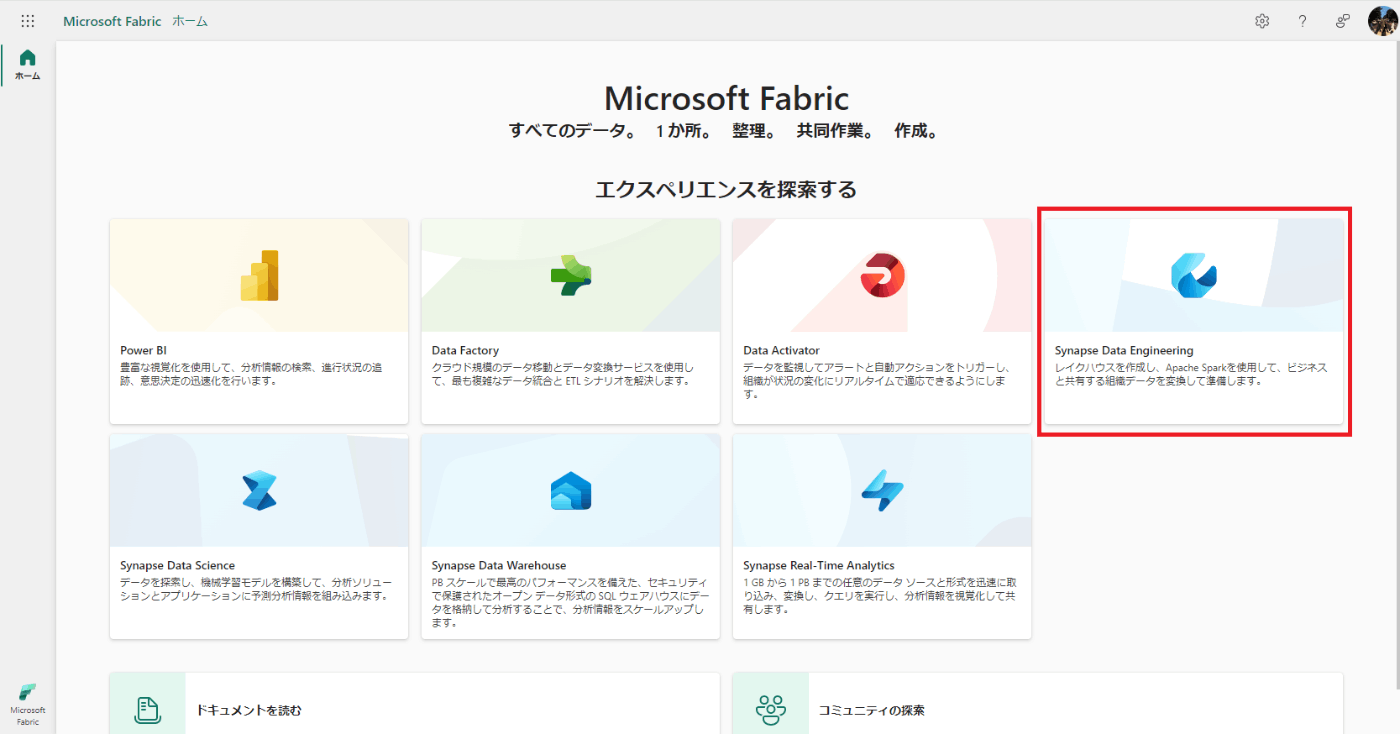The height and width of the screenshot is (734, 1400).
Task: Open the help question mark icon
Action: (x=1302, y=21)
